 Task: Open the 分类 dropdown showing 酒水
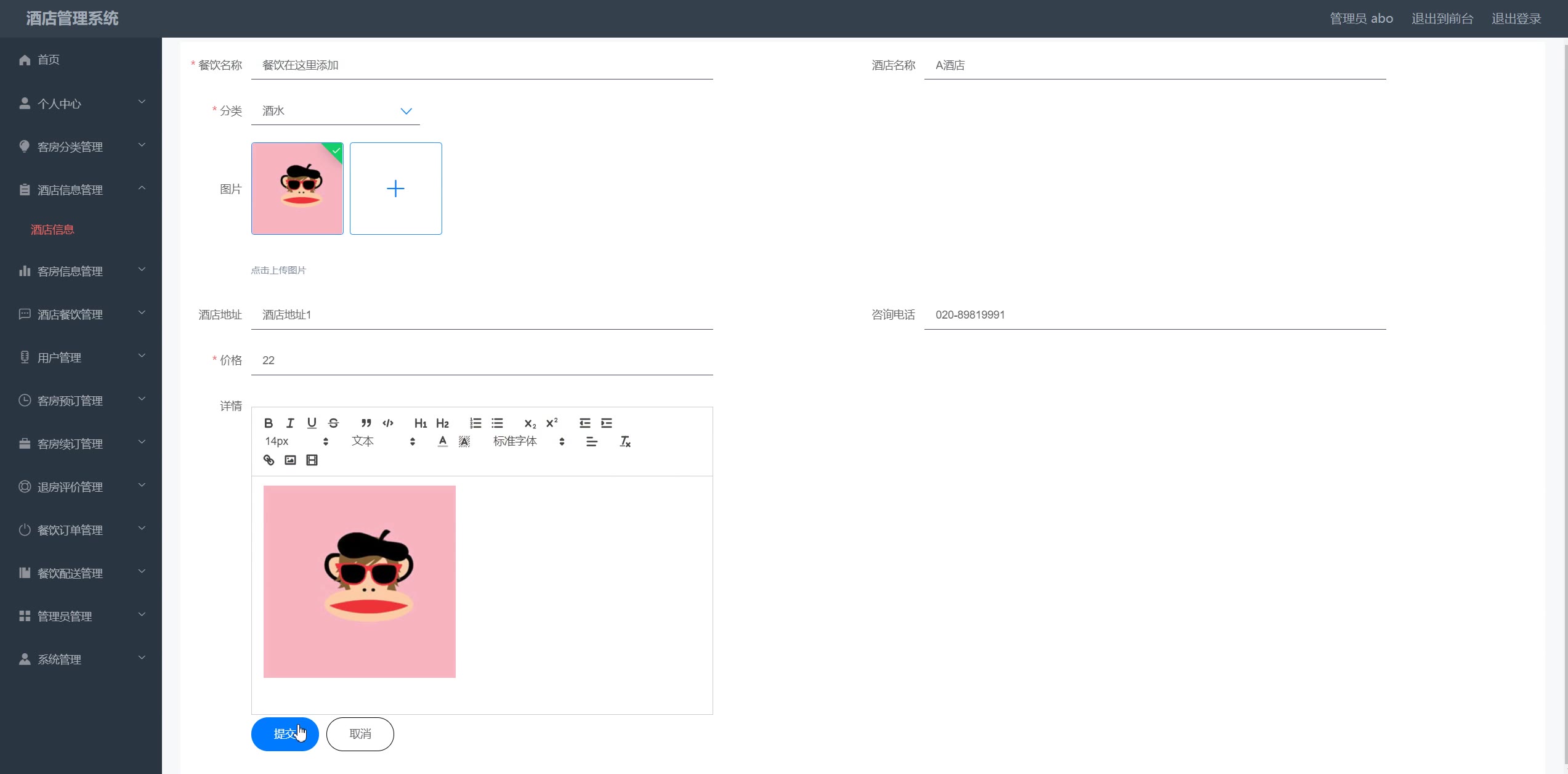[x=336, y=111]
